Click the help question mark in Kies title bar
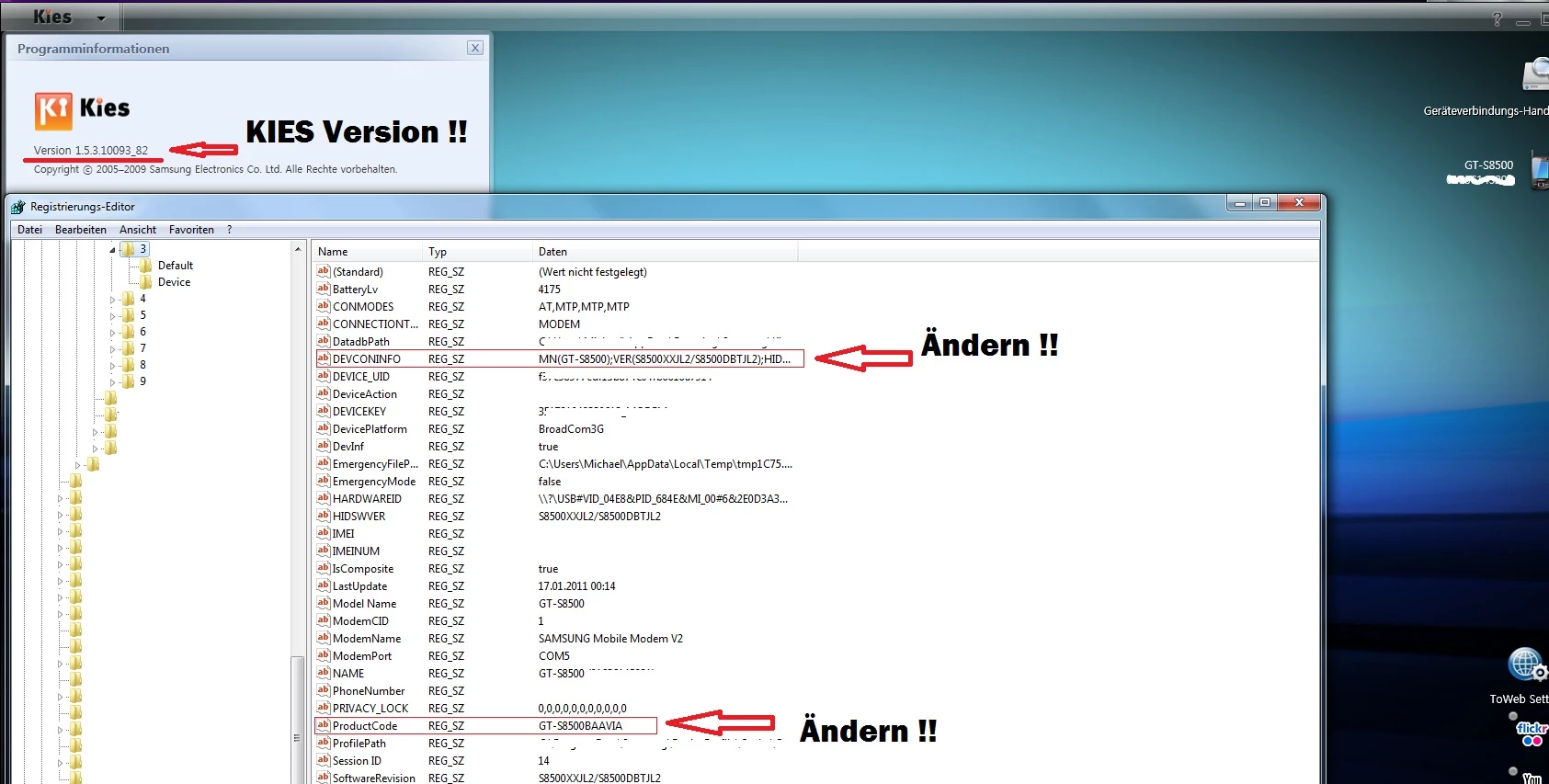 coord(1498,18)
